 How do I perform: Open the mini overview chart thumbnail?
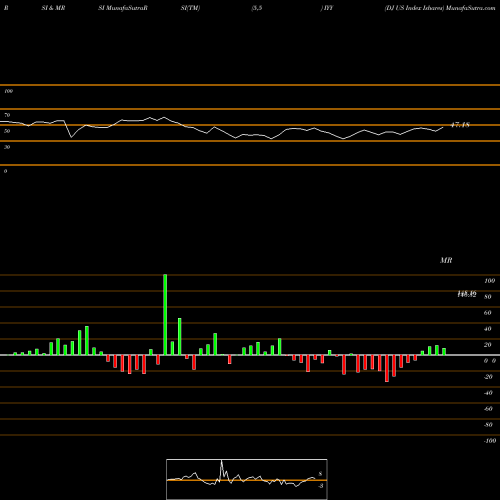pyautogui.click(x=247, y=479)
